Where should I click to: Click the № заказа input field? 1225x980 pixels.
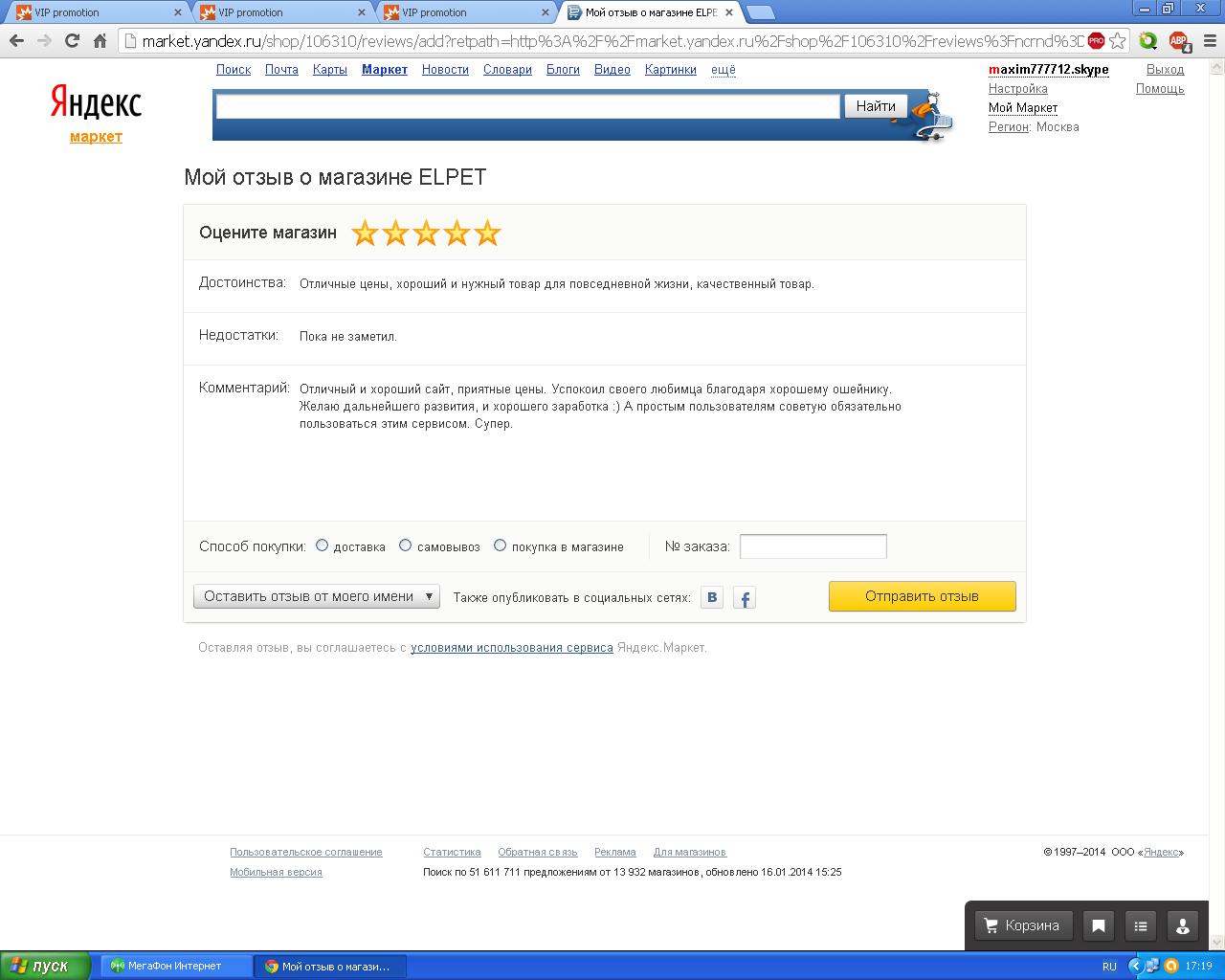pos(813,546)
